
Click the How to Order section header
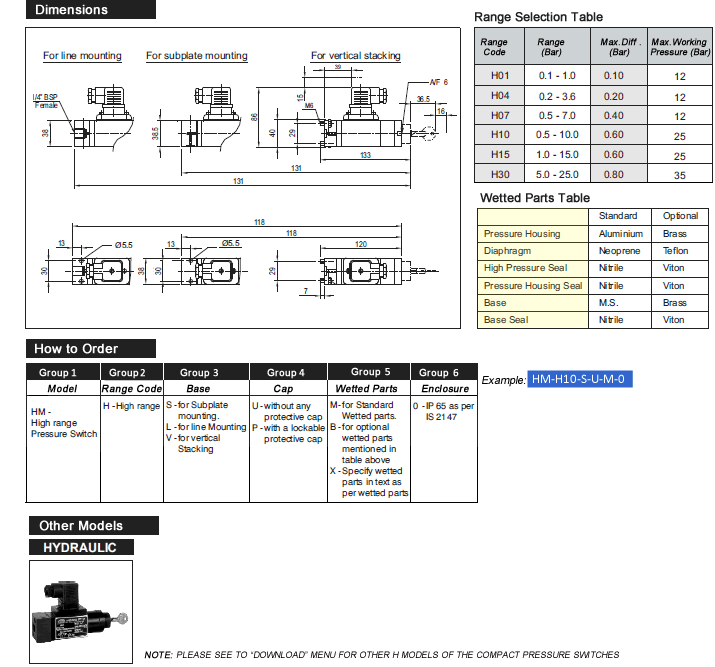[x=91, y=348]
